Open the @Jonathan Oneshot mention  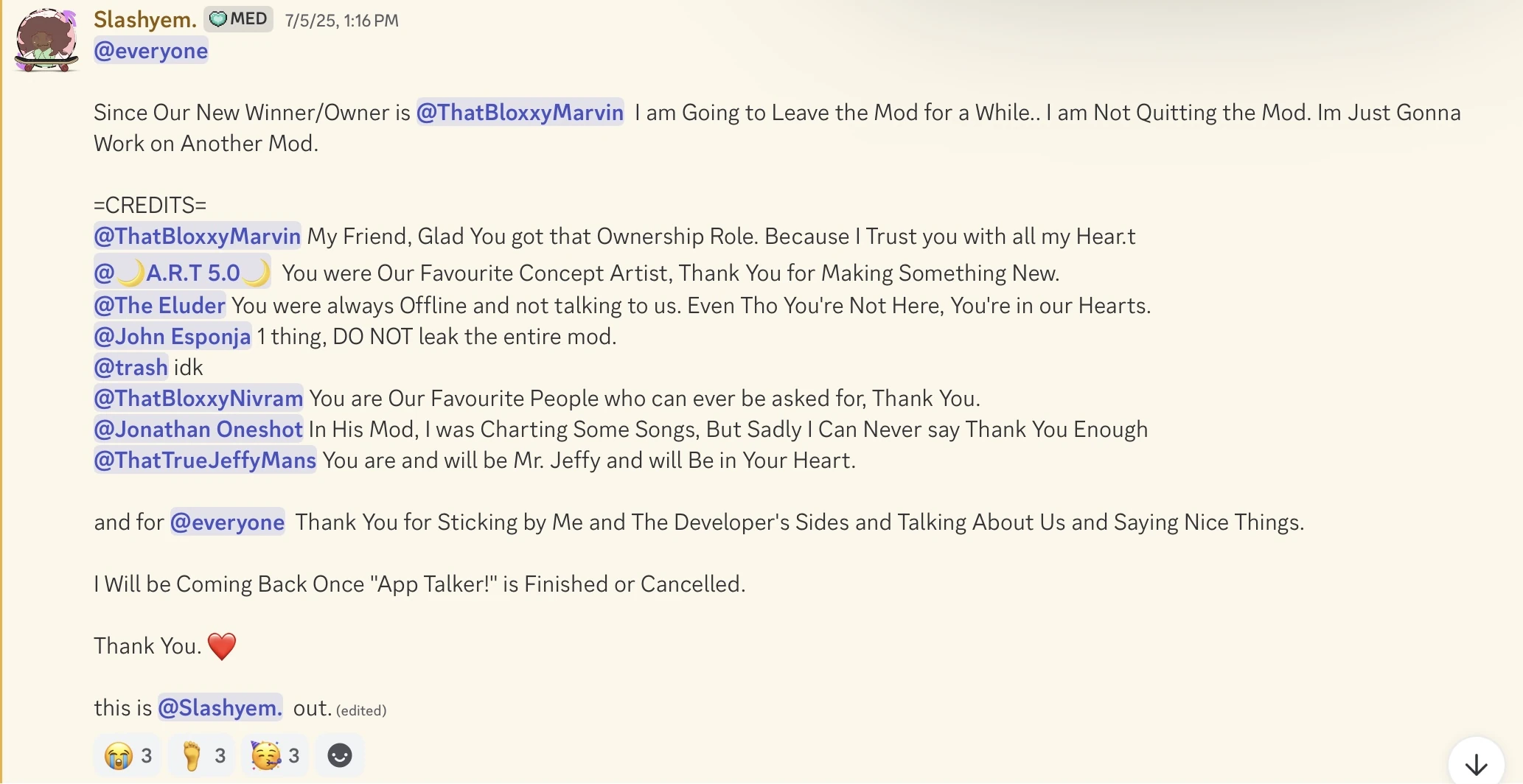point(198,429)
